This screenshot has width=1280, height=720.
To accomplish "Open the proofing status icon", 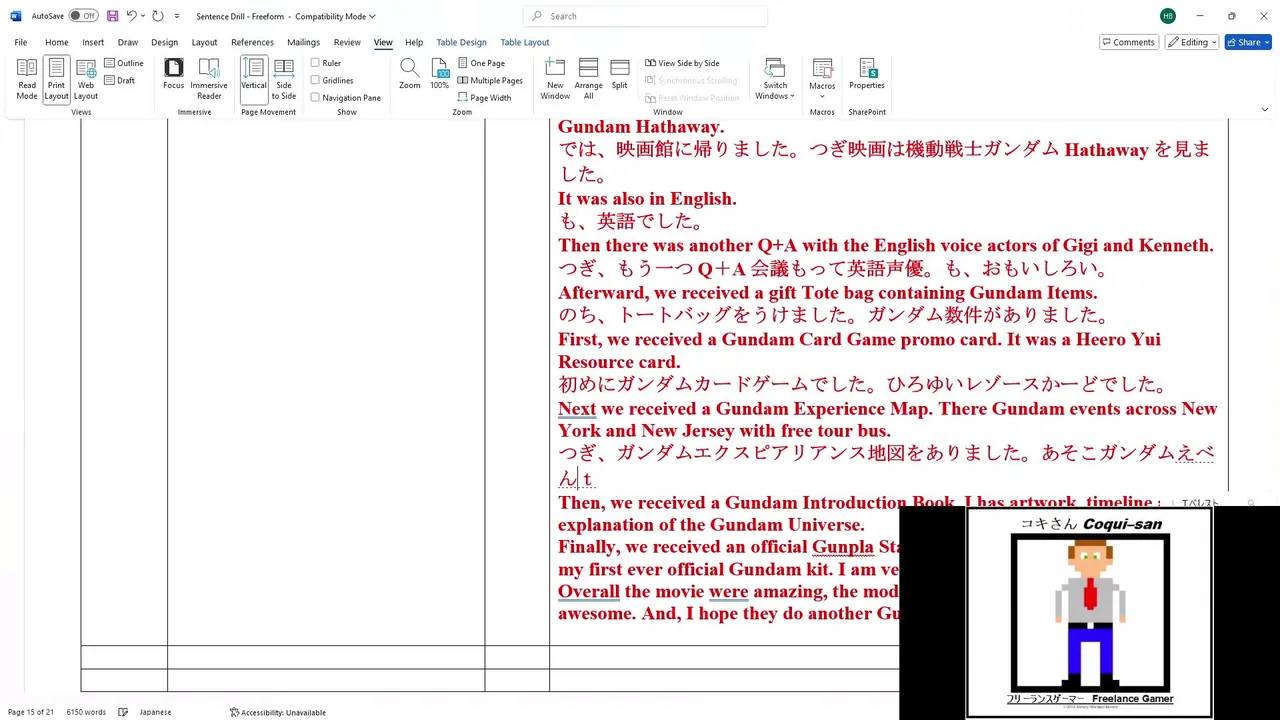I will click(x=123, y=712).
